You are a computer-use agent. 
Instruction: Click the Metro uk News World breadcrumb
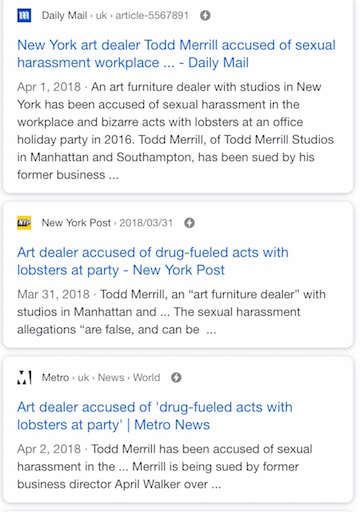tap(101, 377)
